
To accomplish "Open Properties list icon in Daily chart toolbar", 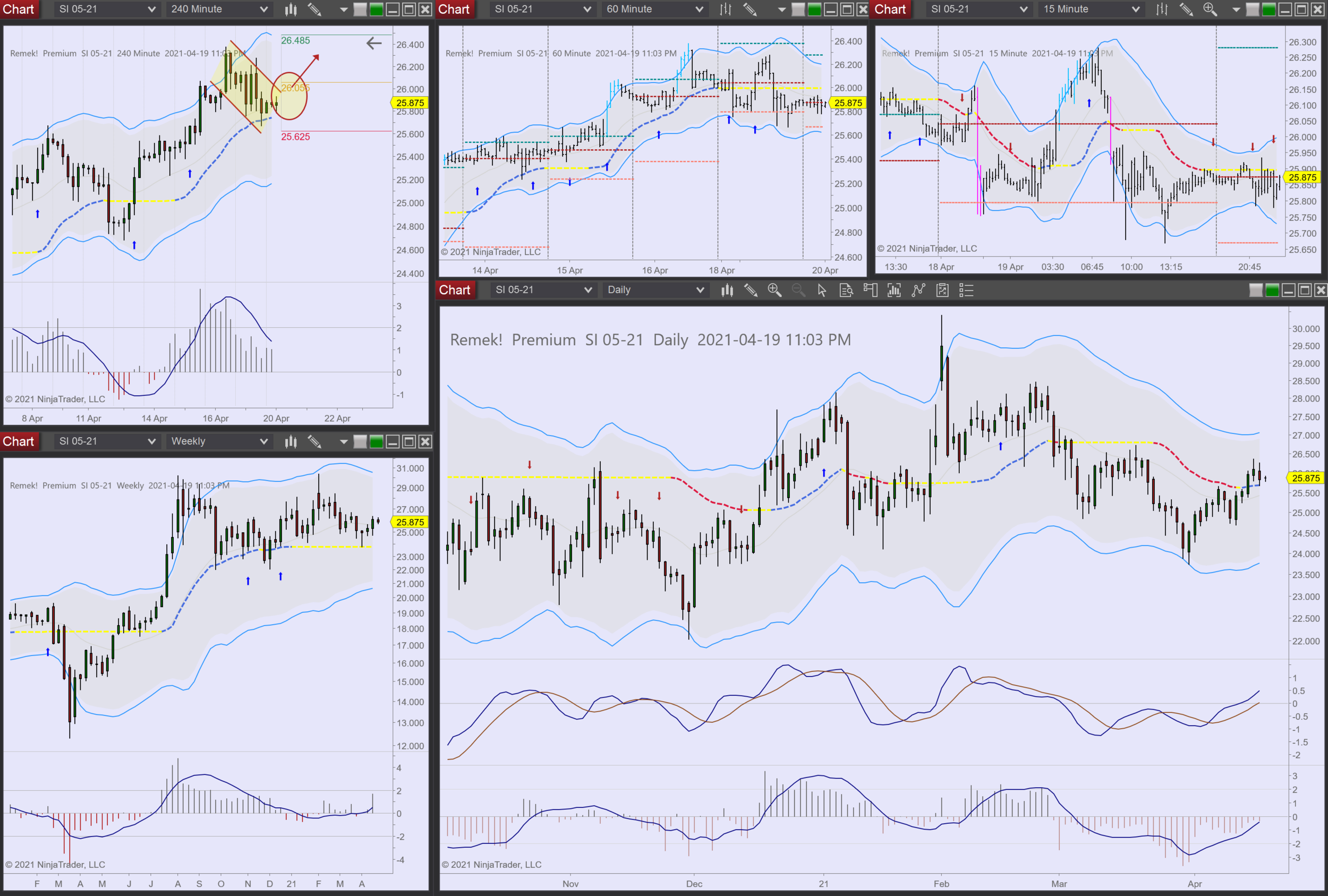I will coord(966,291).
